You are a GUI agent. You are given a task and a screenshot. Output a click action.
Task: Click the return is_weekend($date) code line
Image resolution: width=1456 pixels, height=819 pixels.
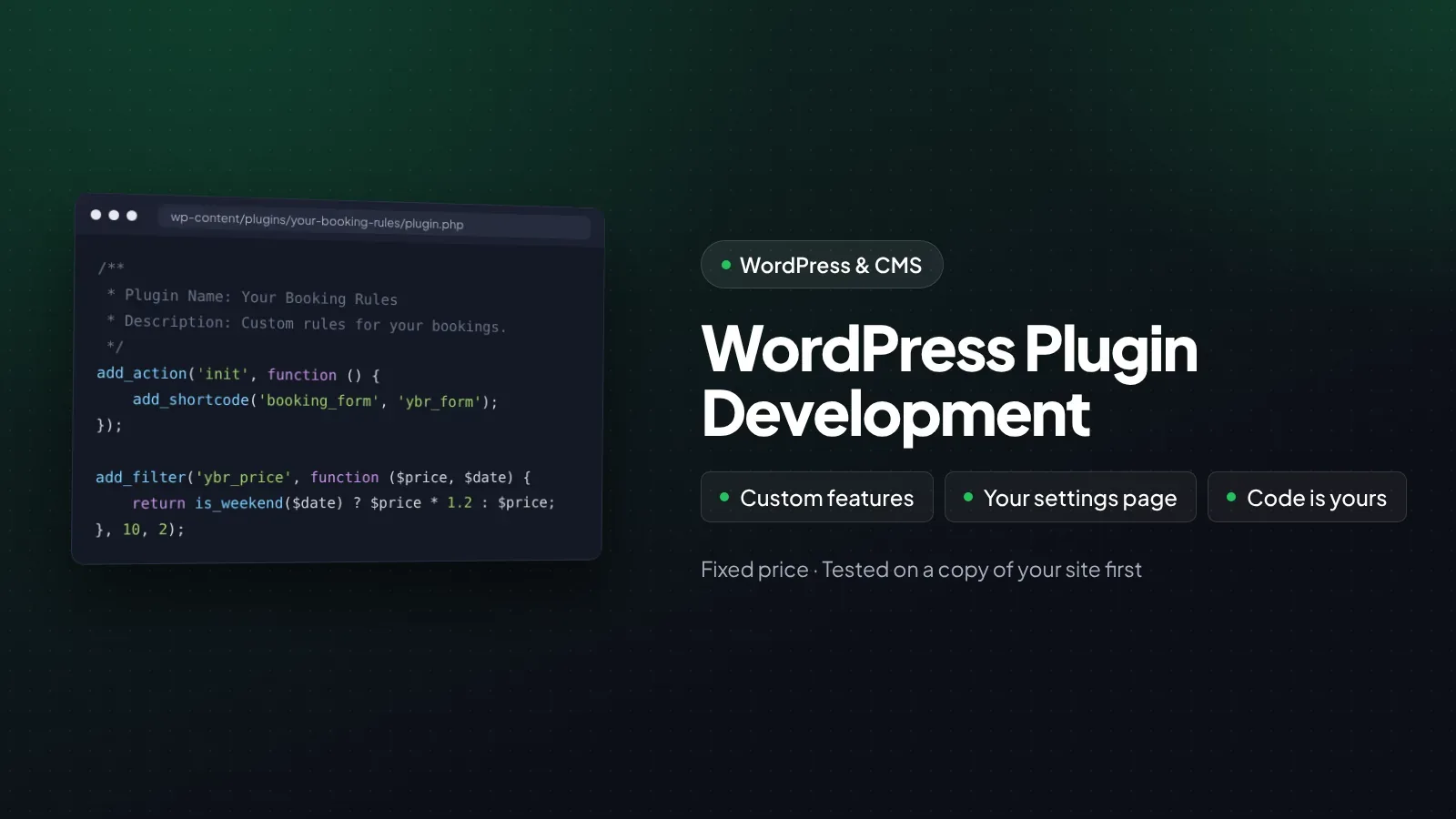[343, 502]
